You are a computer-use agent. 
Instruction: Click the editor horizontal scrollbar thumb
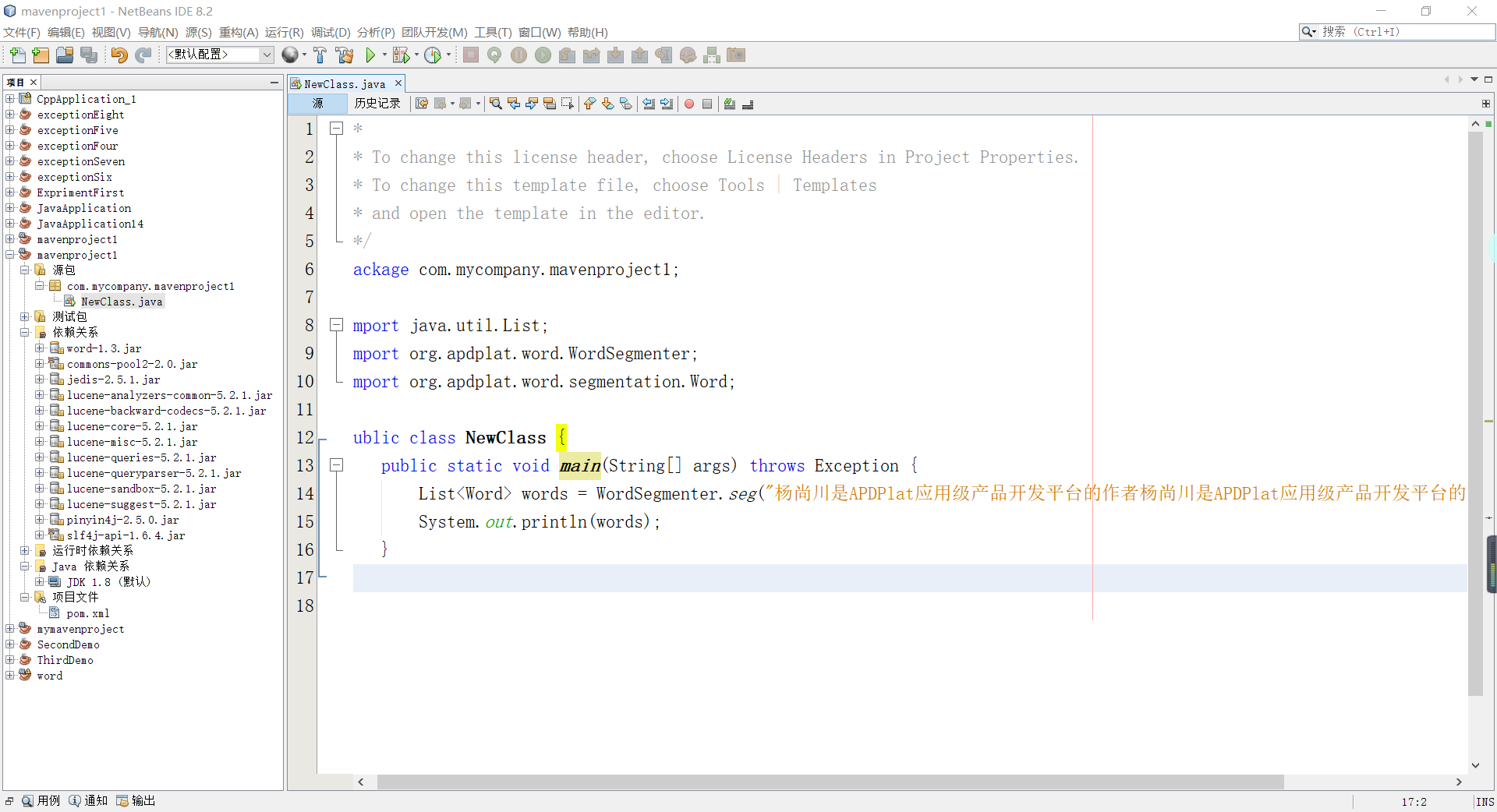tap(830, 782)
